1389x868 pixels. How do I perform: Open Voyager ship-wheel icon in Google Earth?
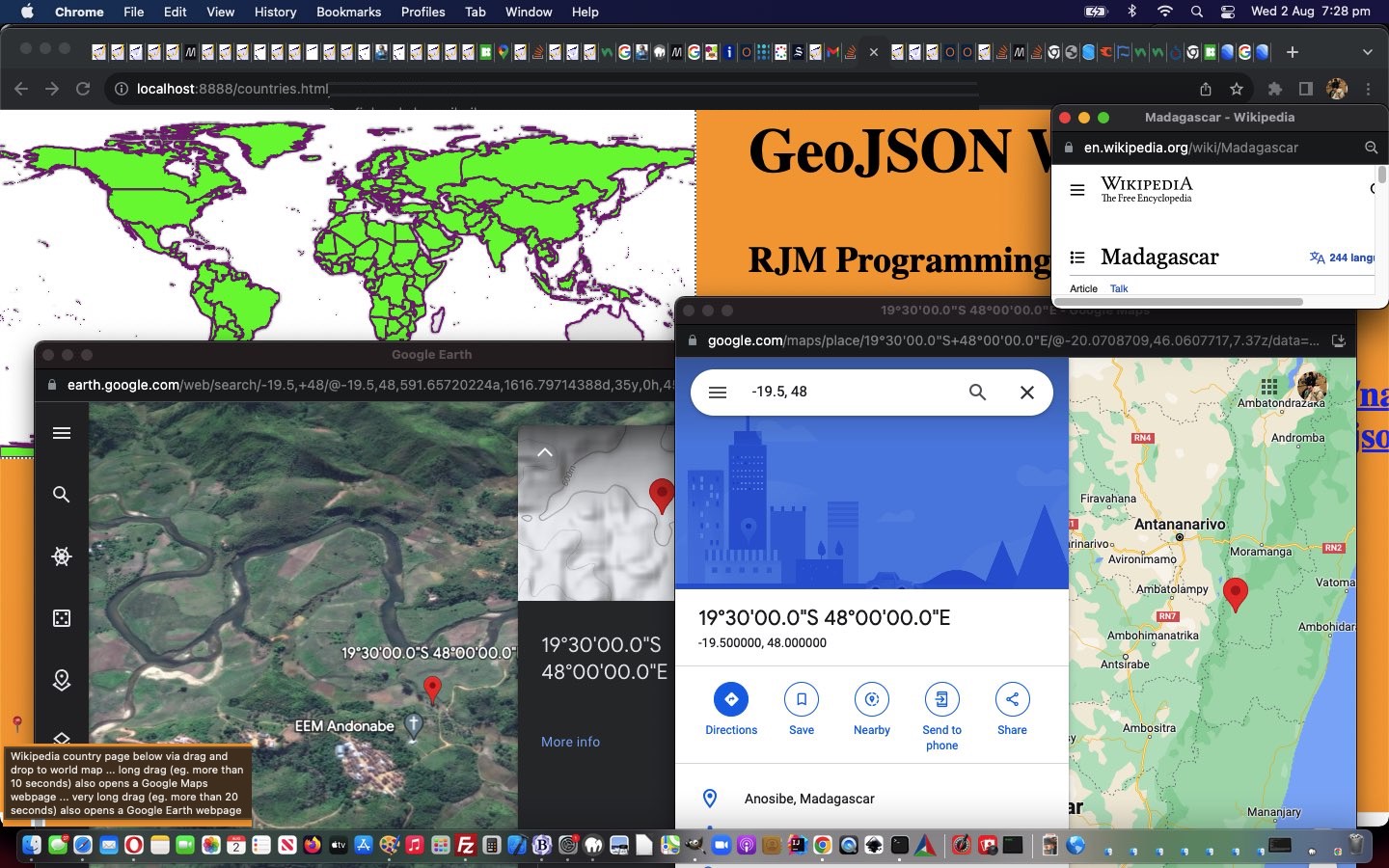coord(62,556)
